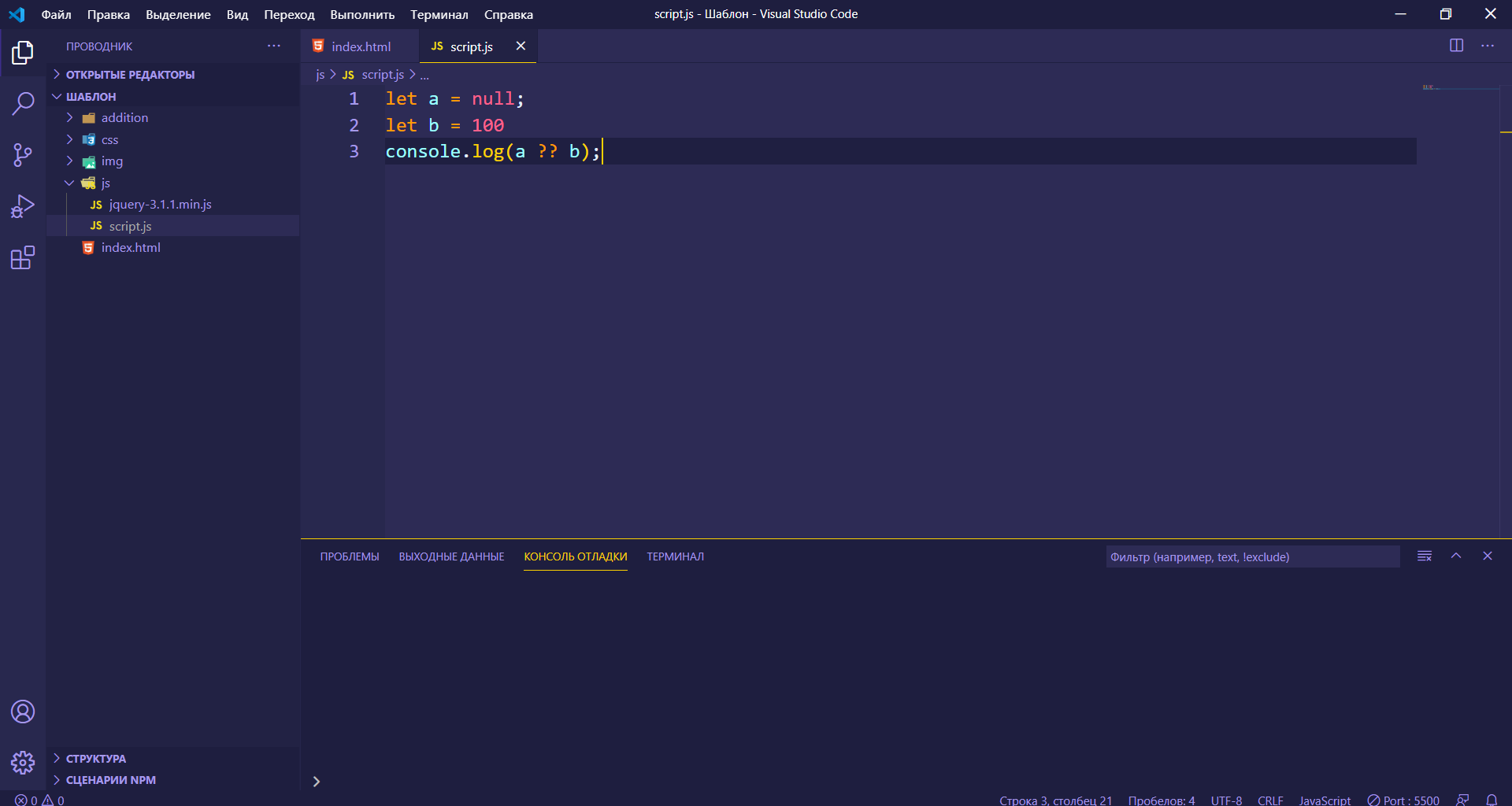
Task: Click the HTML icon of index.html tab
Action: click(318, 46)
